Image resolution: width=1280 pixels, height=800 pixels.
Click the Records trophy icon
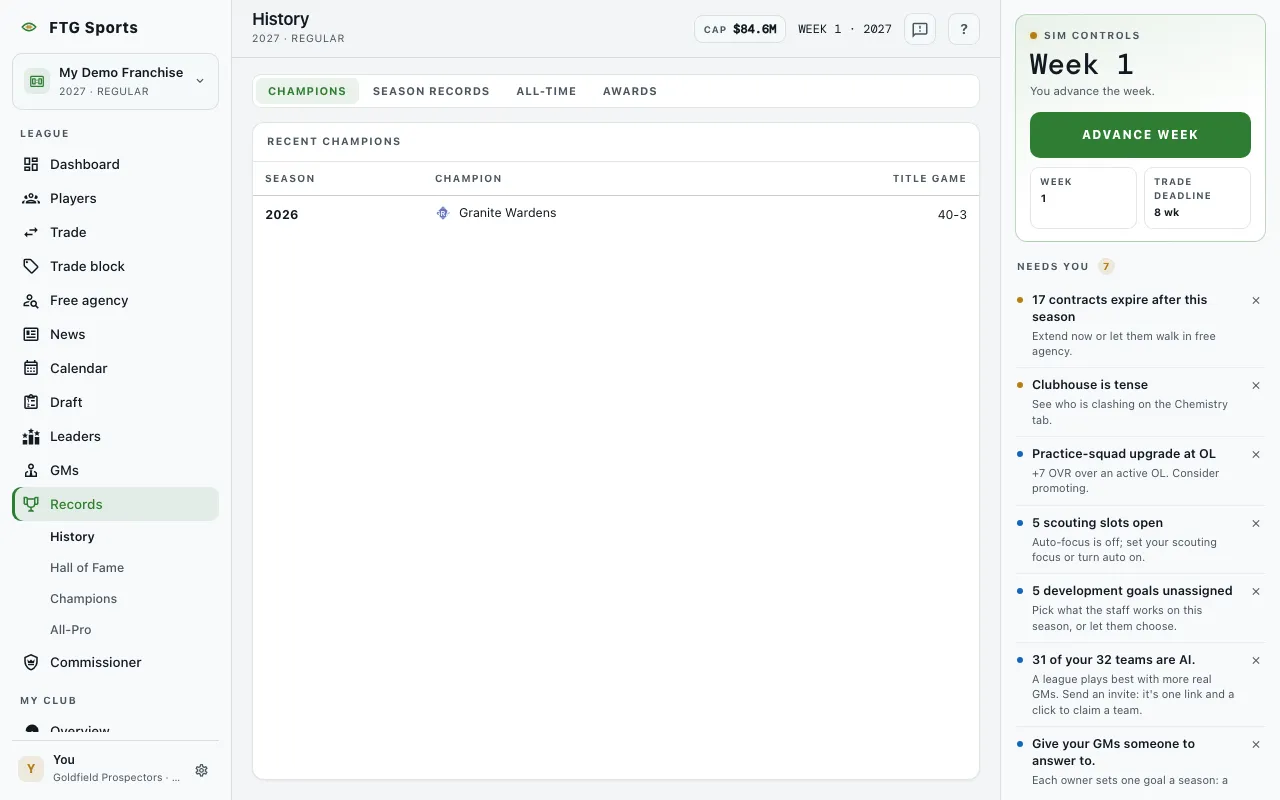31,504
